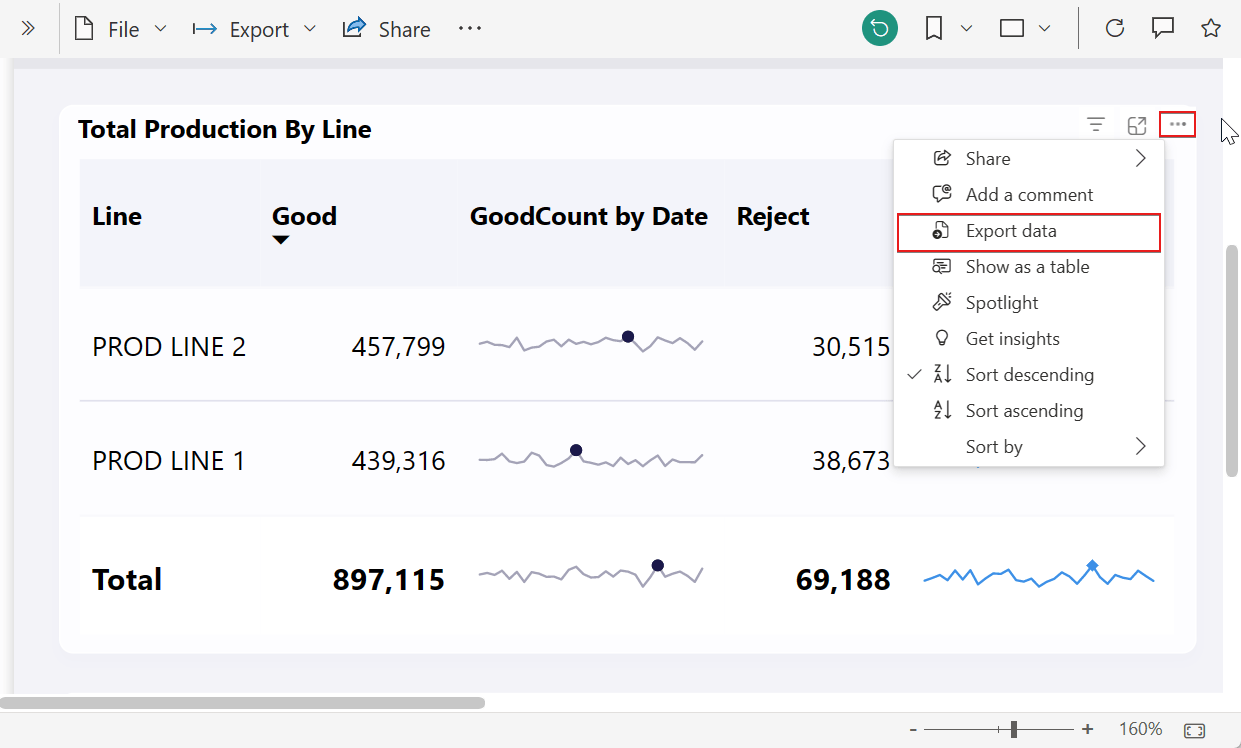Open the filter icon on Total Production visual

point(1096,124)
